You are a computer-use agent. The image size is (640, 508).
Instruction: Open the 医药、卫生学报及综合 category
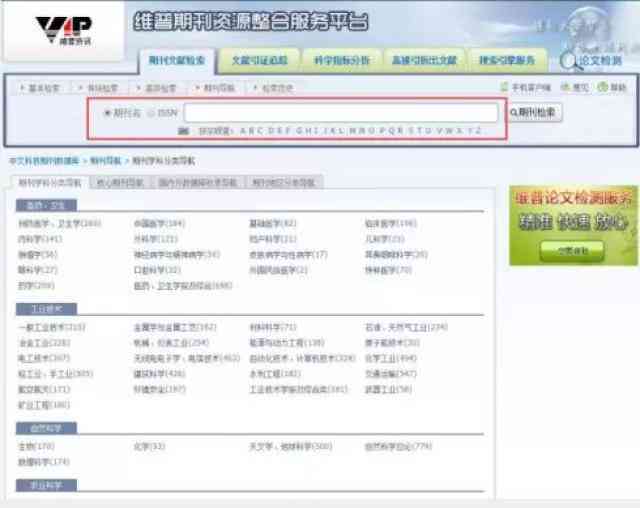click(183, 286)
